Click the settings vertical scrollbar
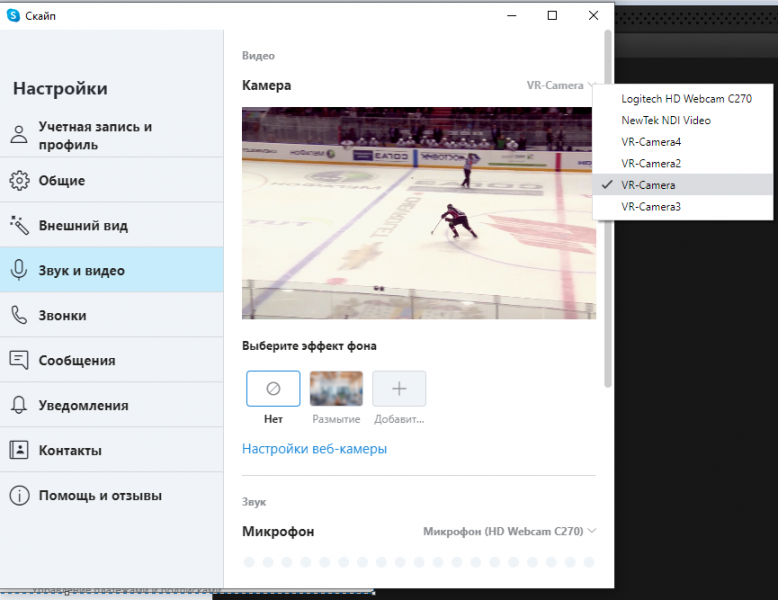The image size is (778, 600). pyautogui.click(x=607, y=208)
